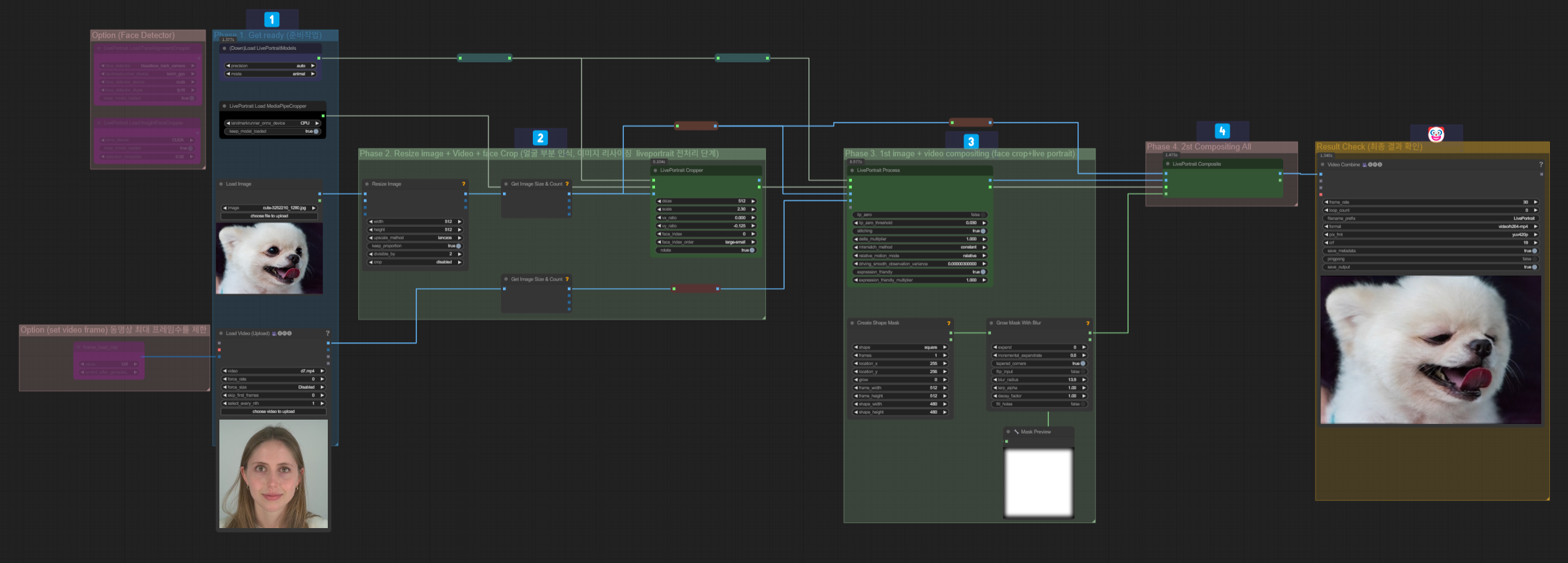This screenshot has width=1568, height=563.
Task: Click the question mark on Video Combine node
Action: click(1541, 165)
